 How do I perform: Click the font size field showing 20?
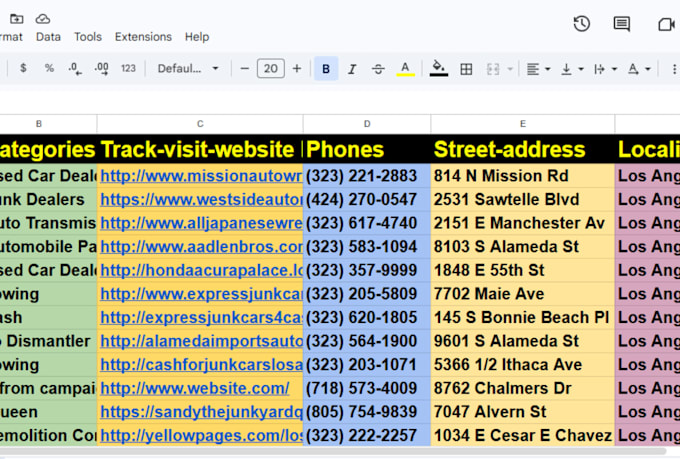click(x=271, y=69)
